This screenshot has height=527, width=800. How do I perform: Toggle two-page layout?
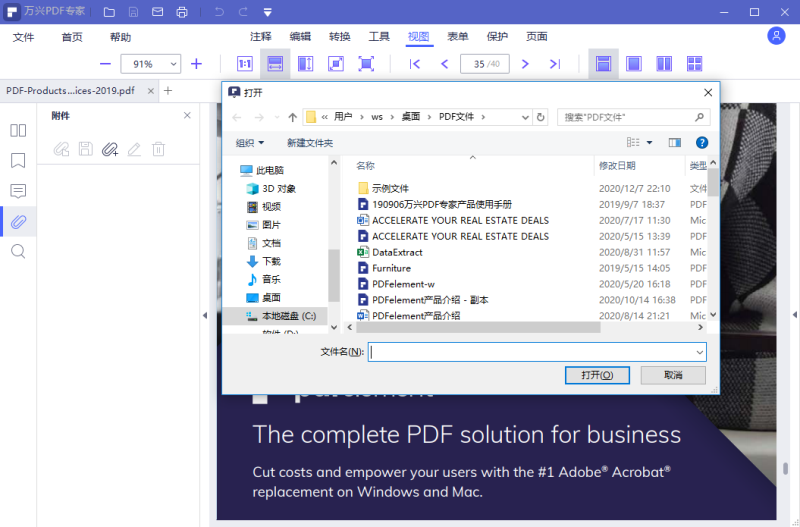664,64
